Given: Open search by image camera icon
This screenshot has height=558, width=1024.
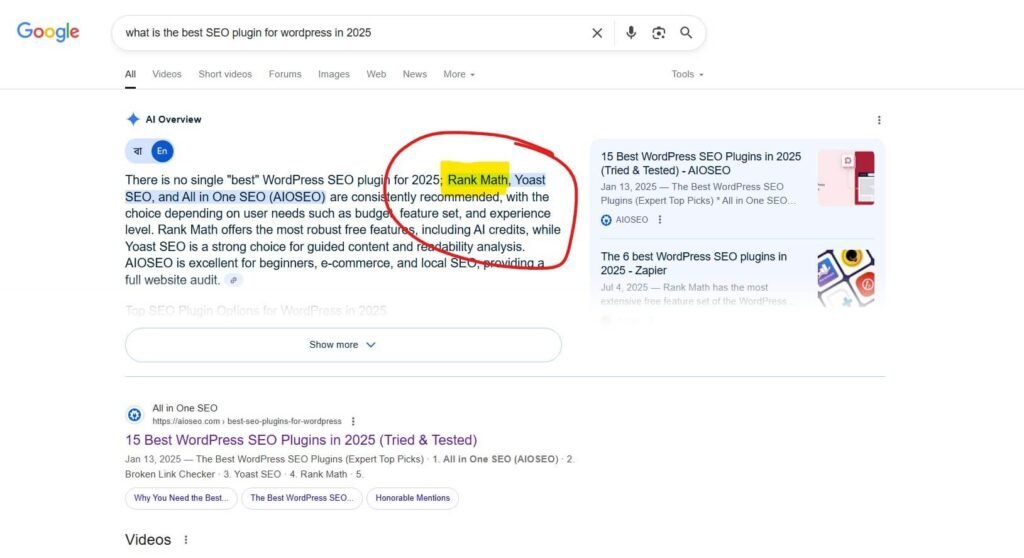Looking at the screenshot, I should point(658,33).
